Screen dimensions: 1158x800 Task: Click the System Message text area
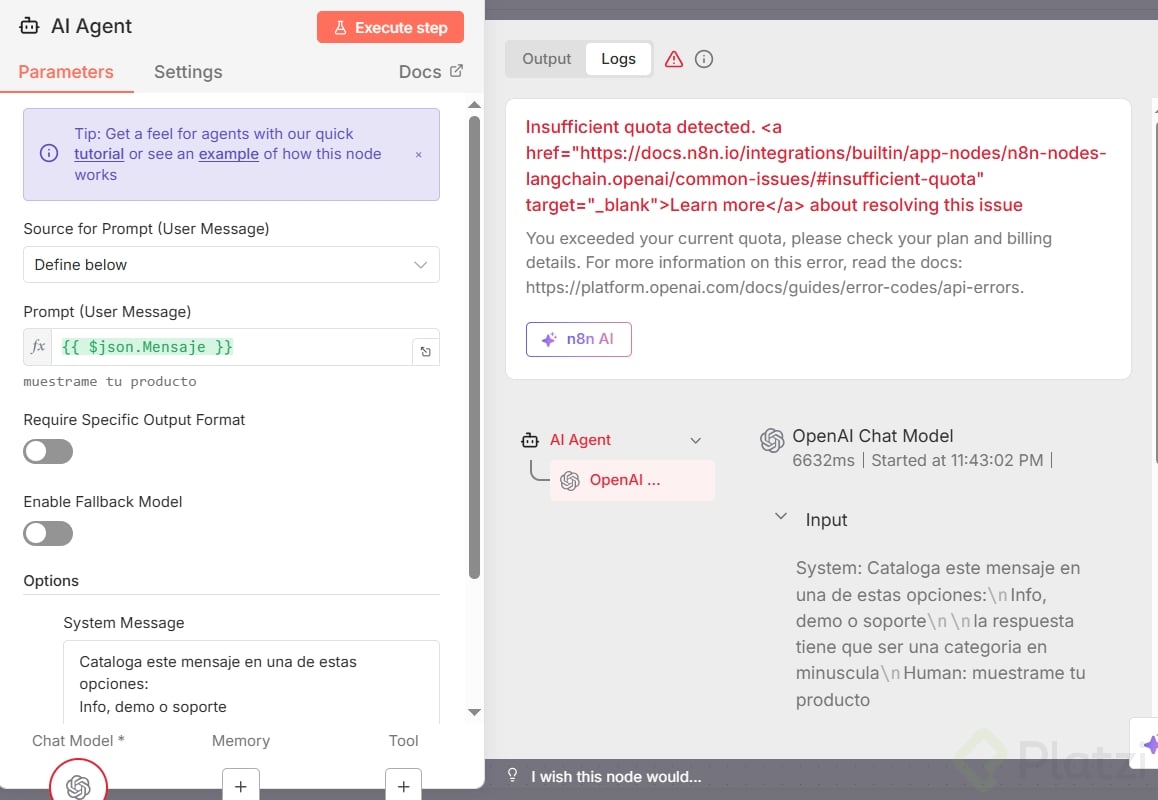tap(251, 683)
